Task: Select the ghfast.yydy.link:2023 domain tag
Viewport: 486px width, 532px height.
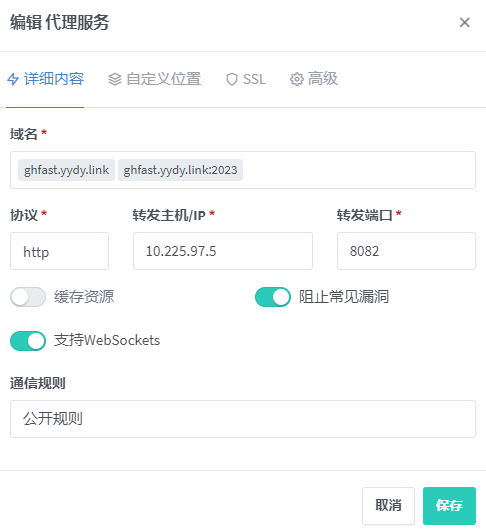Action: coord(180,170)
